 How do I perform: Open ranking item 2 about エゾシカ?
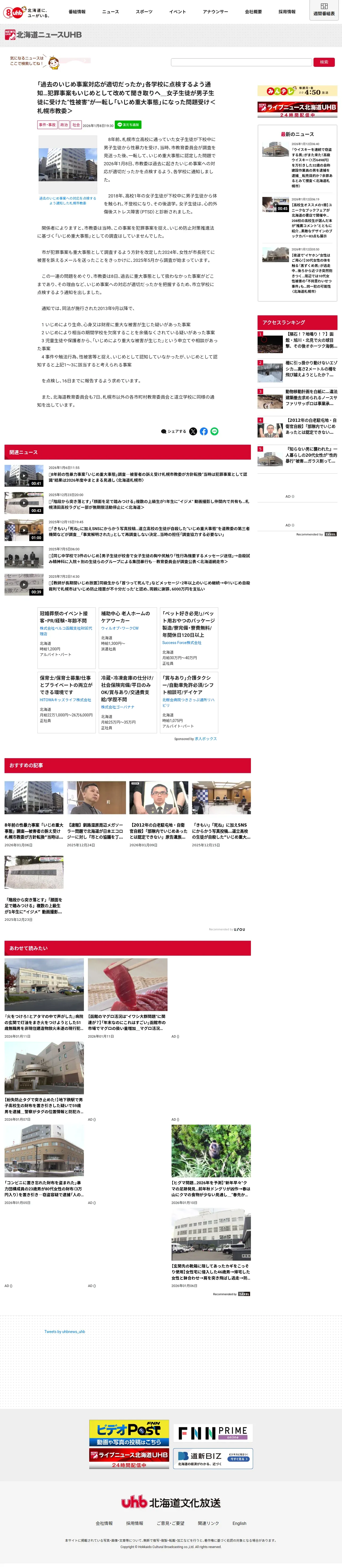(297, 371)
